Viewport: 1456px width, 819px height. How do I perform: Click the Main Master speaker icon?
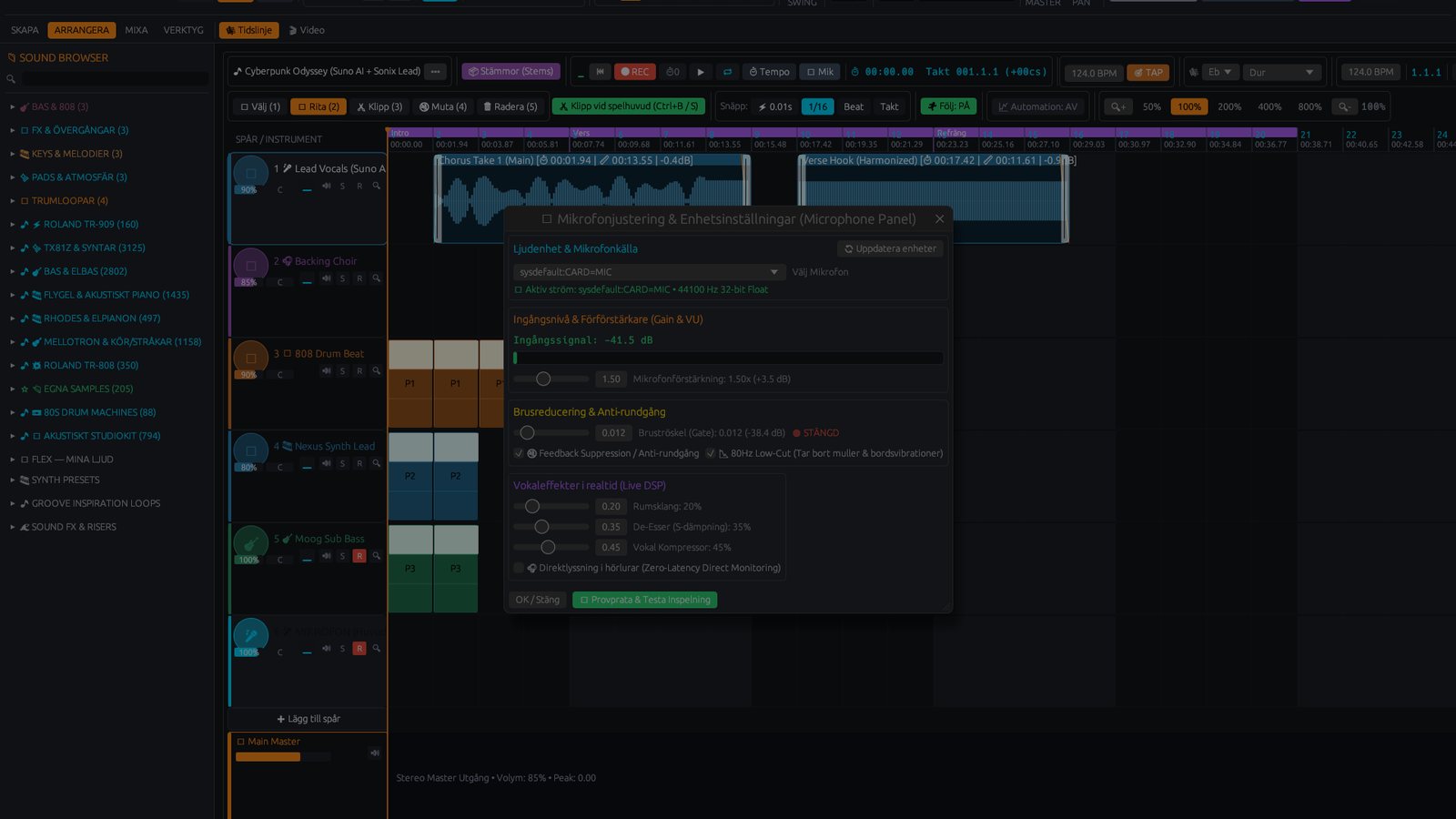point(374,753)
